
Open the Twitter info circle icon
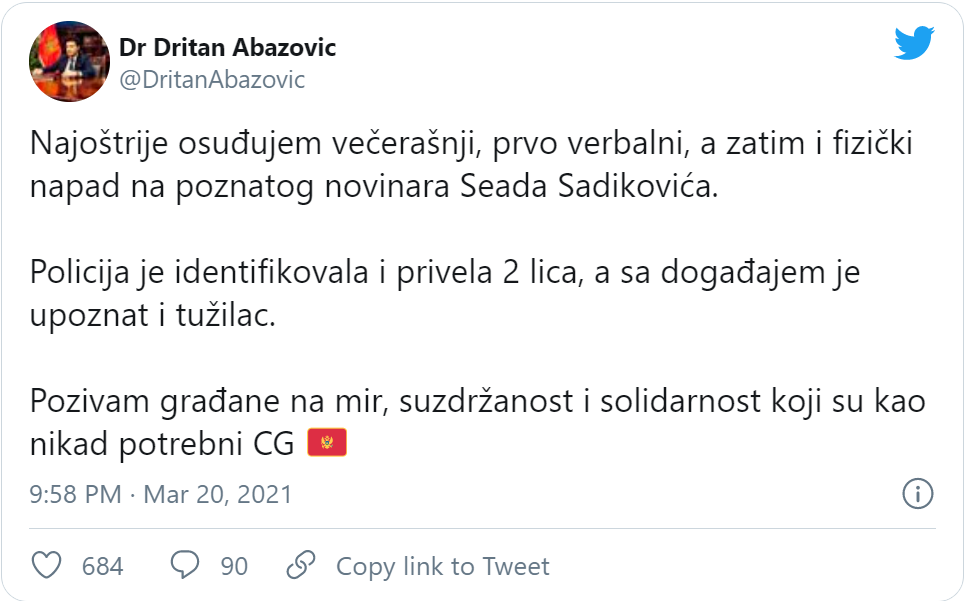pos(917,493)
